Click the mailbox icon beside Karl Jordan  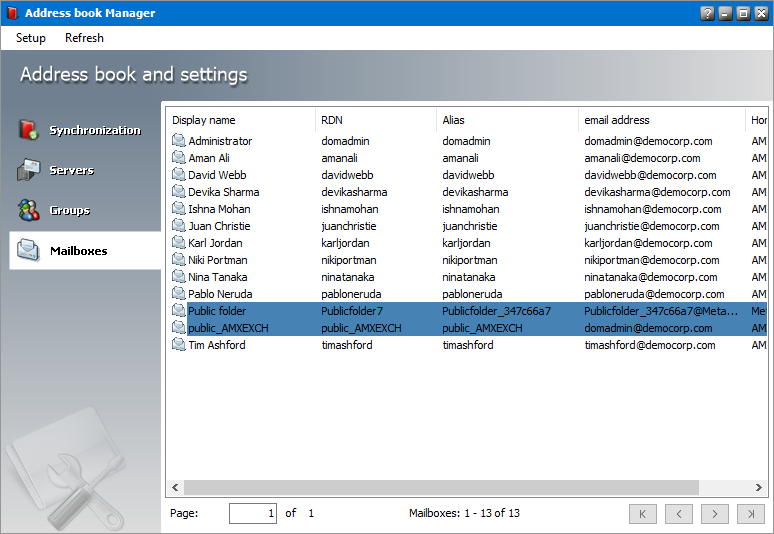click(178, 243)
